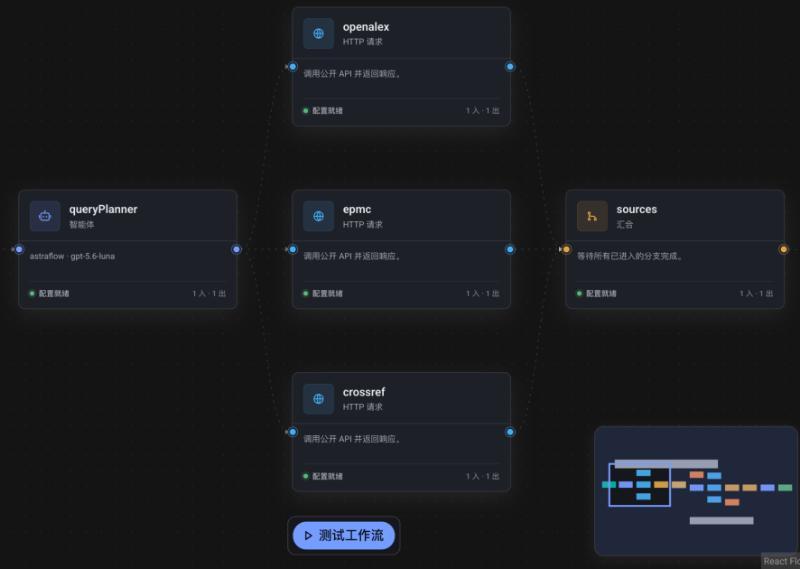Select the sources input handle
Screen dimensions: 800x569
[x=566, y=250]
